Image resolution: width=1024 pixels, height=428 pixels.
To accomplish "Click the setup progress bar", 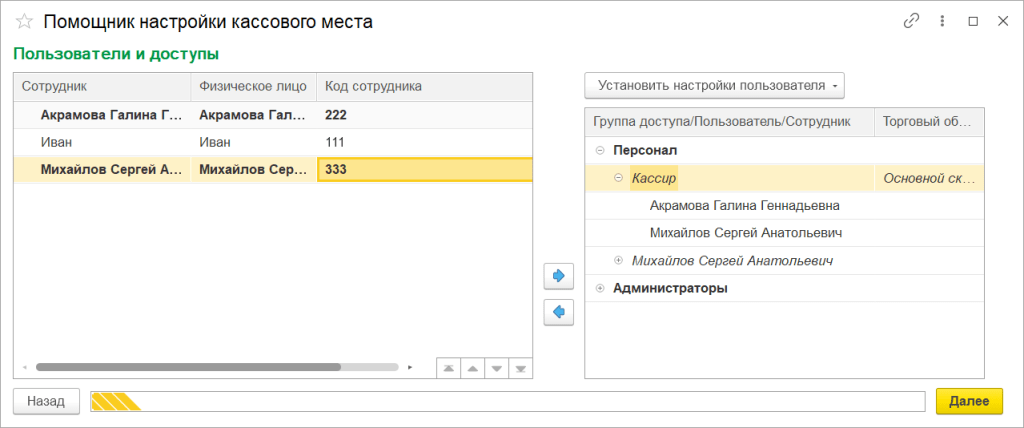I will 507,401.
